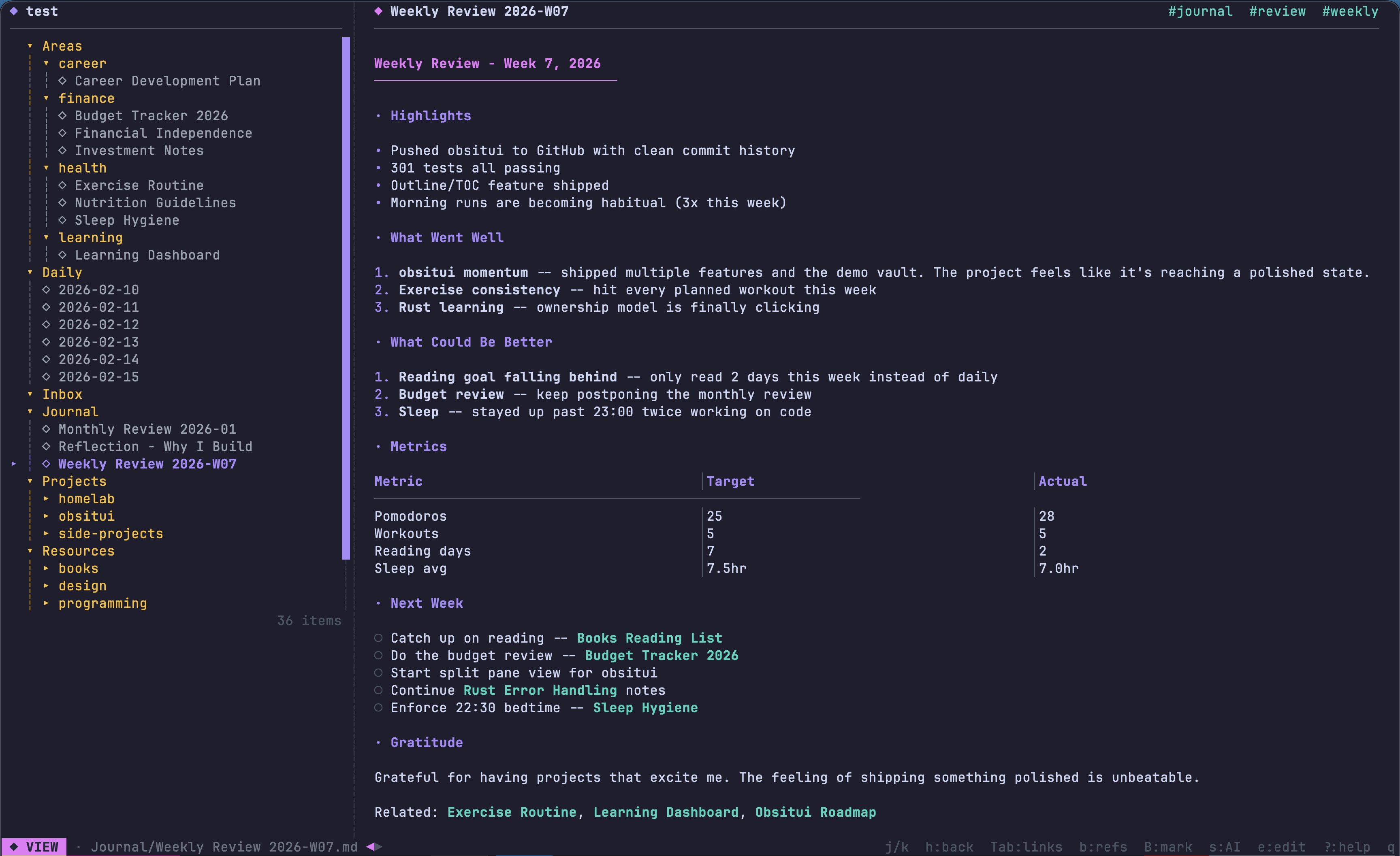Screen dimensions: 1400x856
Task: Click the purple sidebar scrollbar thumb
Action: coord(346,298)
